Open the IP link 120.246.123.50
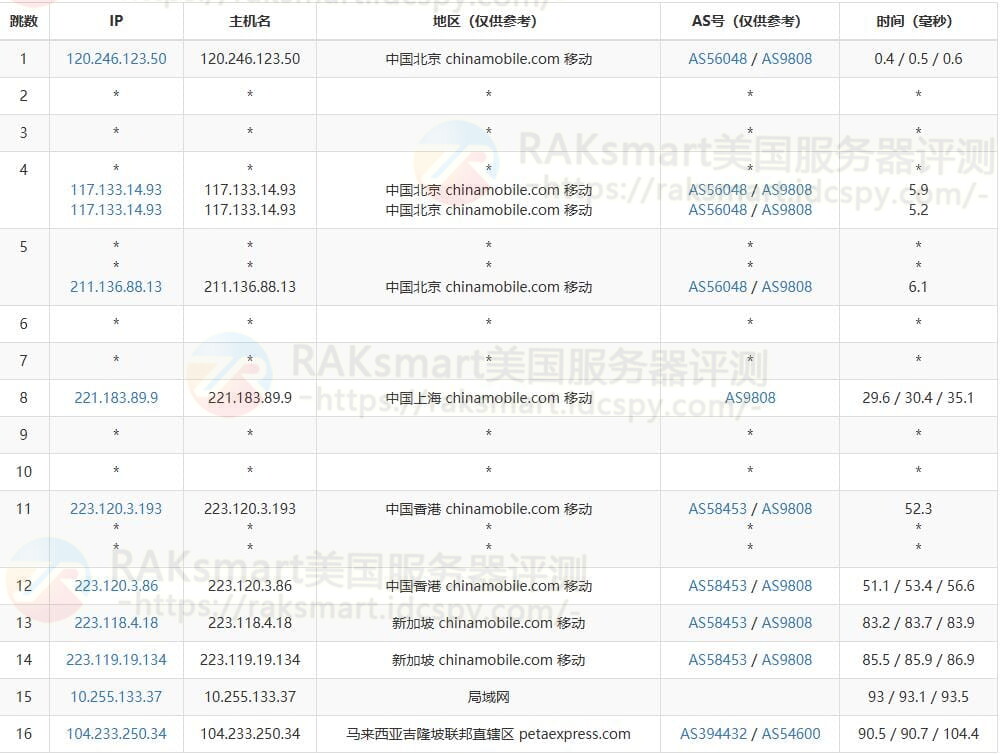 point(116,59)
